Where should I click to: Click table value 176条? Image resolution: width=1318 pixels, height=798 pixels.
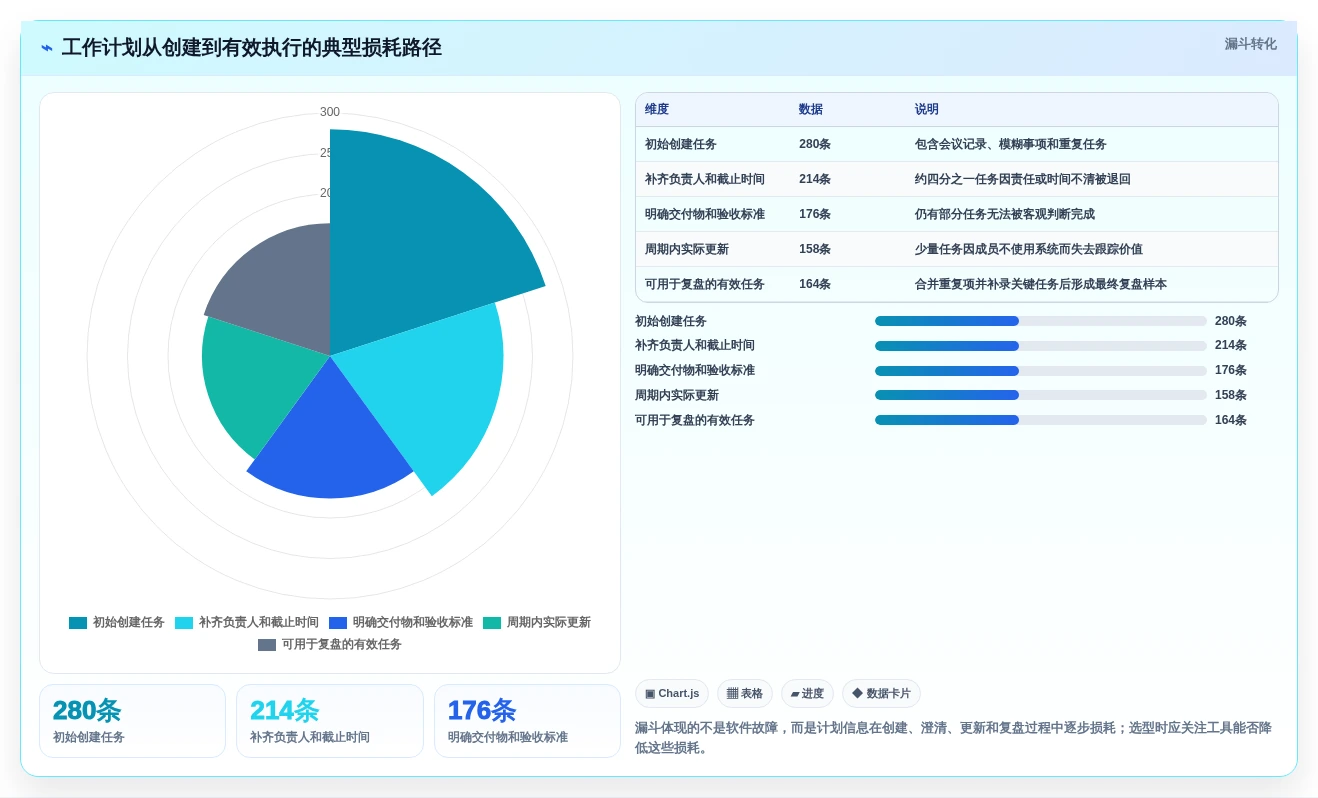(815, 215)
